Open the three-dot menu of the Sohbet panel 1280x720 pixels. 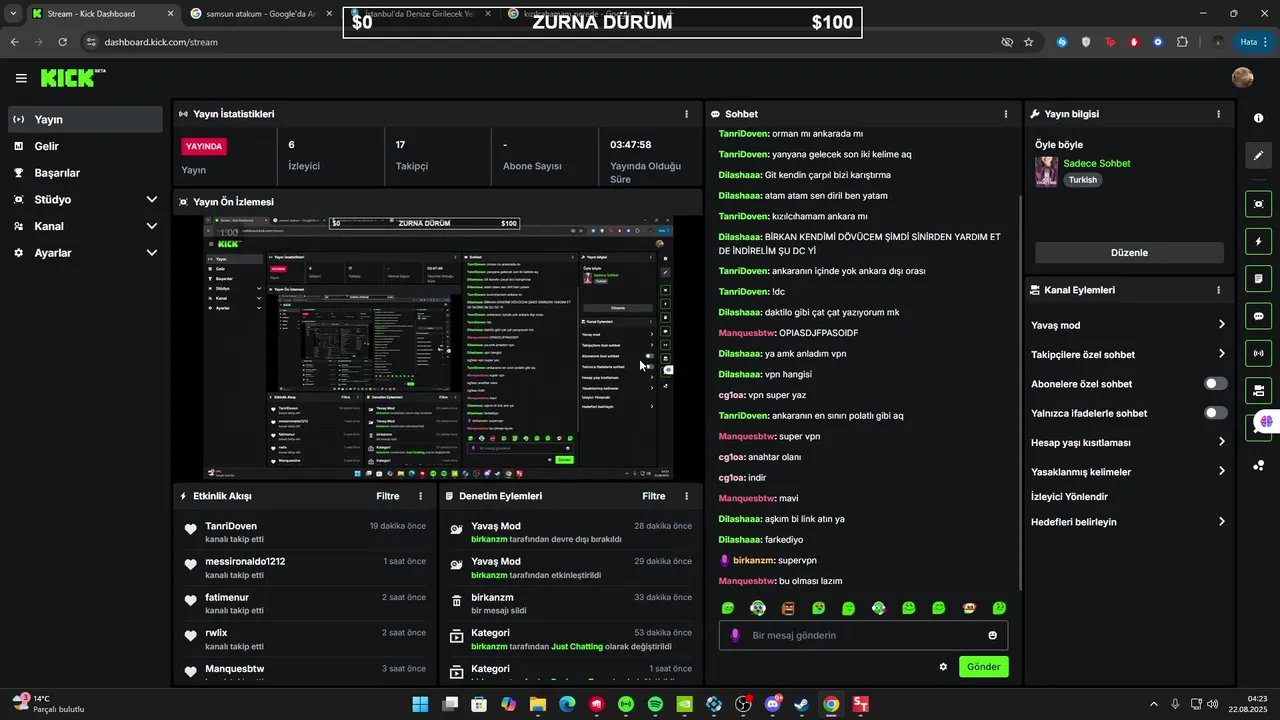pos(1006,114)
